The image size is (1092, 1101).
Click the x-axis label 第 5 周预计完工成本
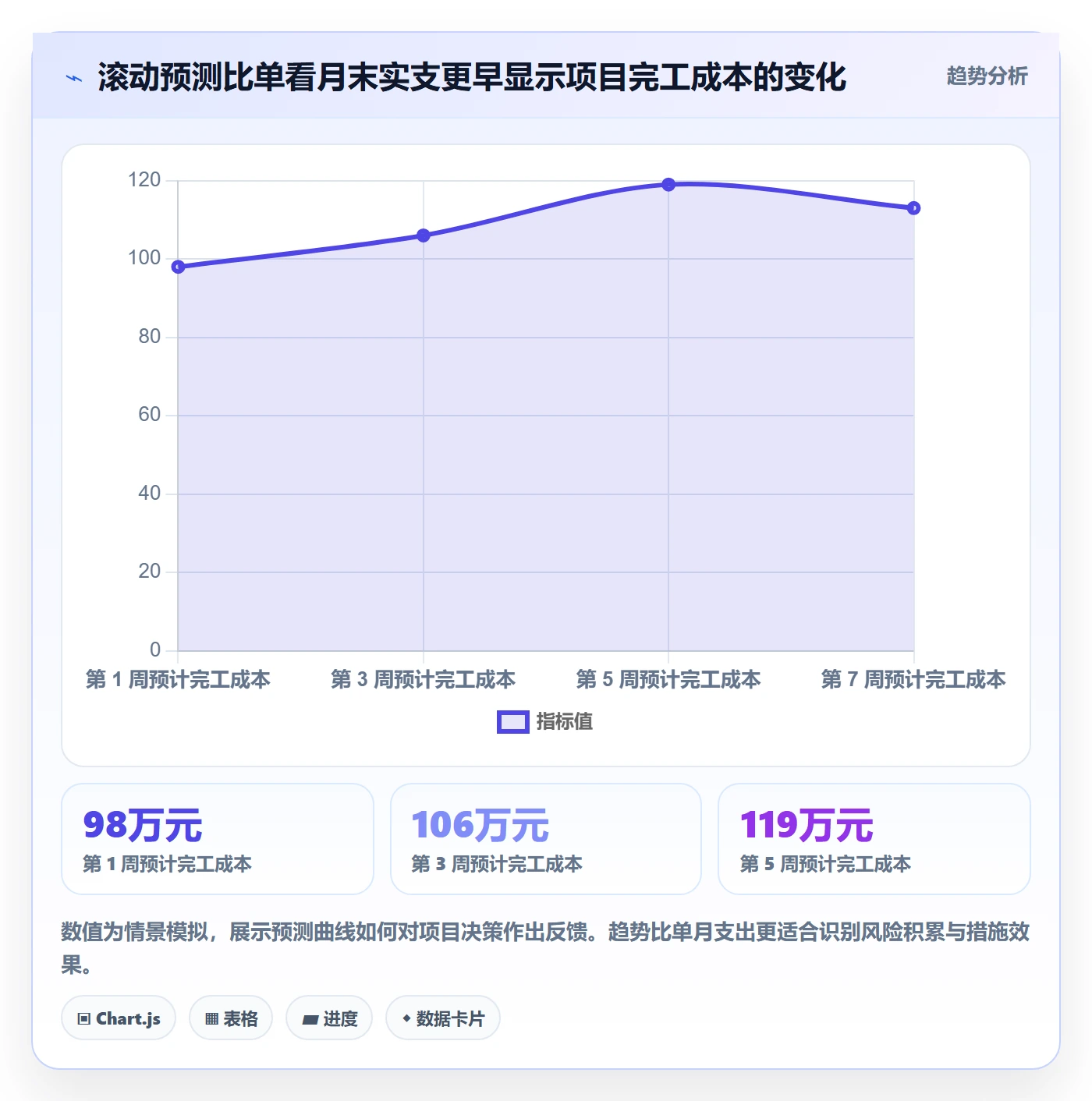(x=668, y=680)
